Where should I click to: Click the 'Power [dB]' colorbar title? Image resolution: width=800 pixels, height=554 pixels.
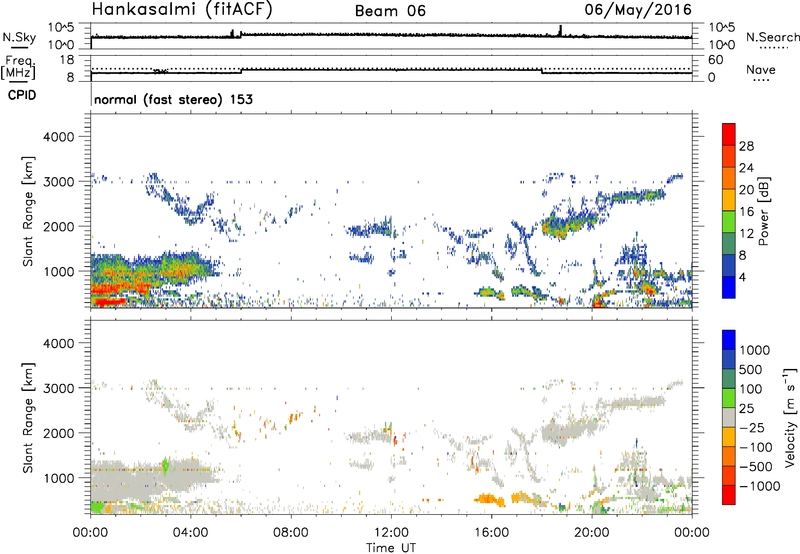click(x=763, y=211)
